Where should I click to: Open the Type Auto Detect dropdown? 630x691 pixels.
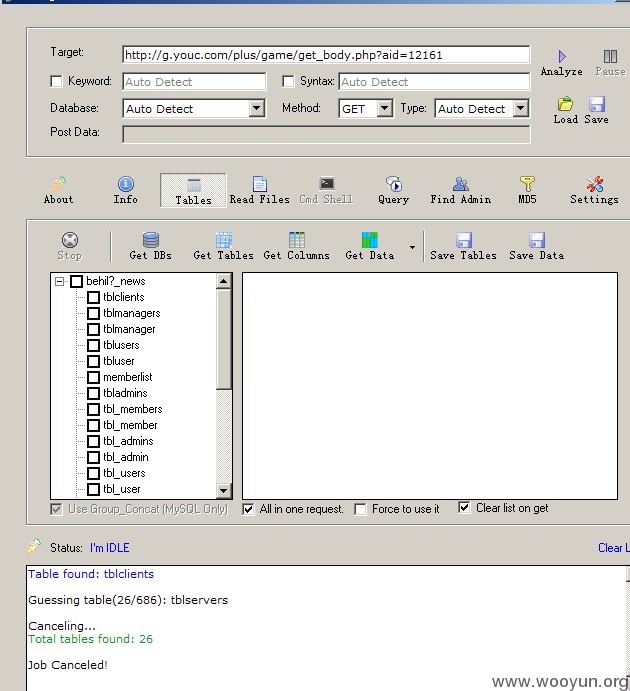coord(521,108)
